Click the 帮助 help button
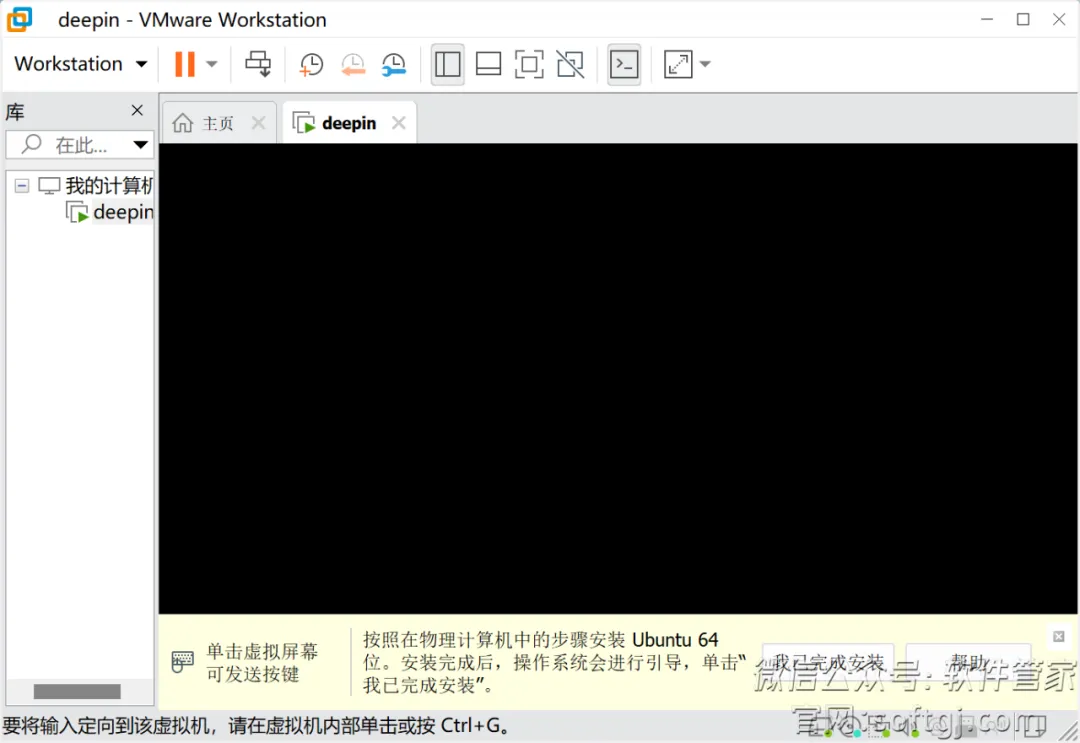 click(x=968, y=662)
